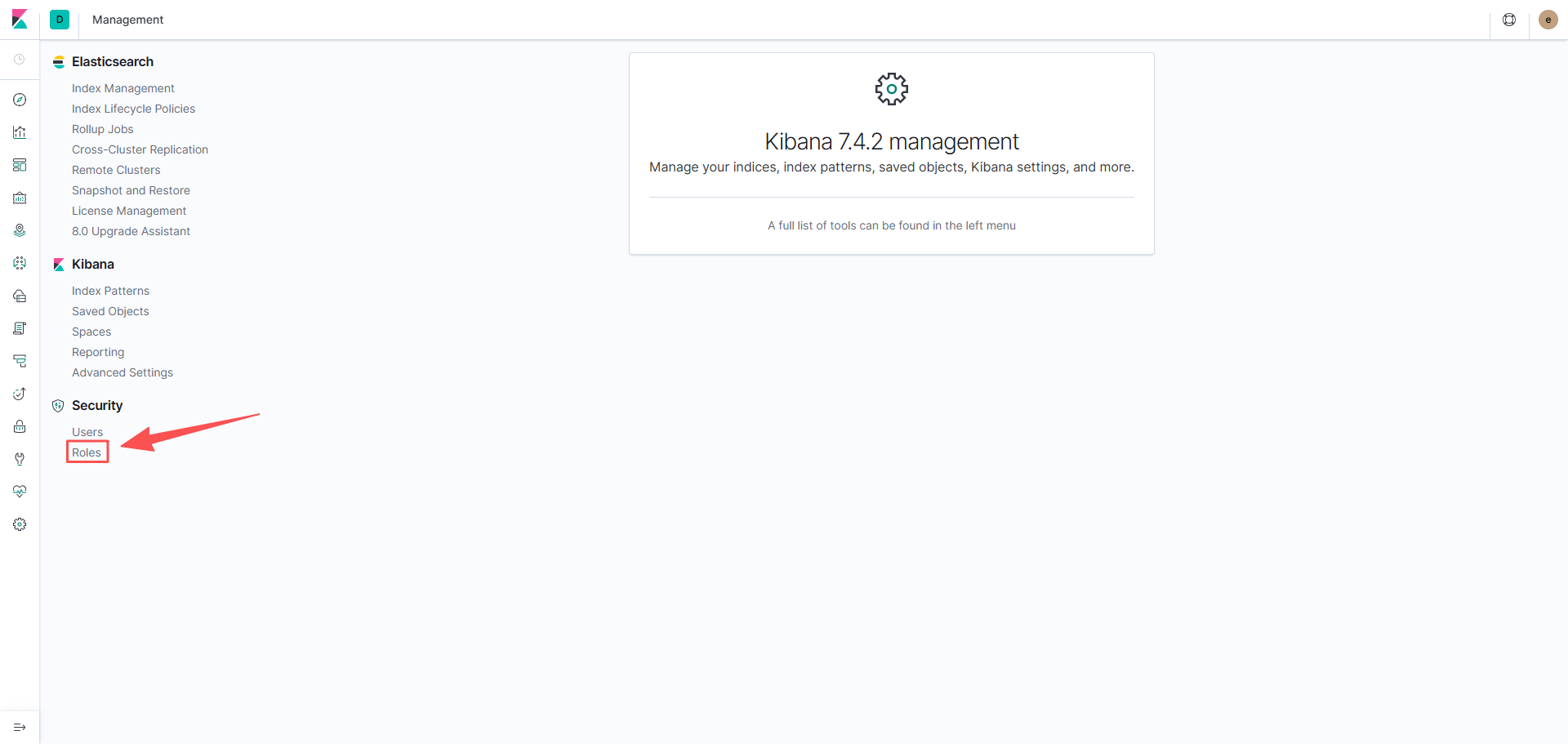Go to Index Management
Viewport: 1568px width, 744px height.
(122, 88)
